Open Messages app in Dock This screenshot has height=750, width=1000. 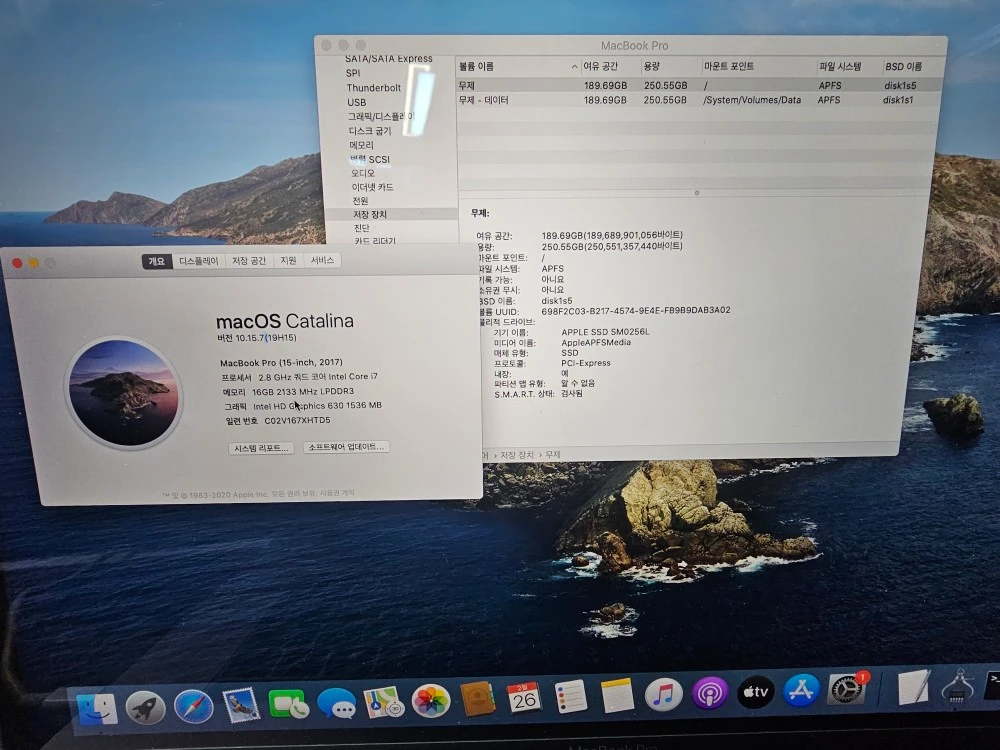pyautogui.click(x=336, y=703)
